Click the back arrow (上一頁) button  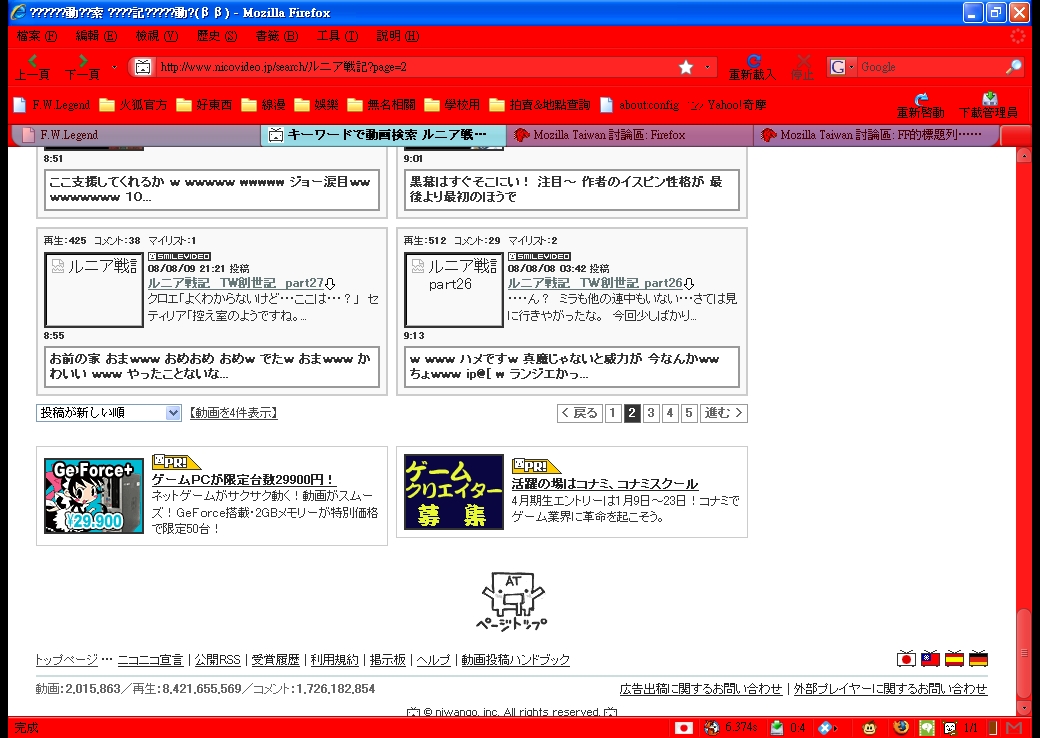point(33,65)
